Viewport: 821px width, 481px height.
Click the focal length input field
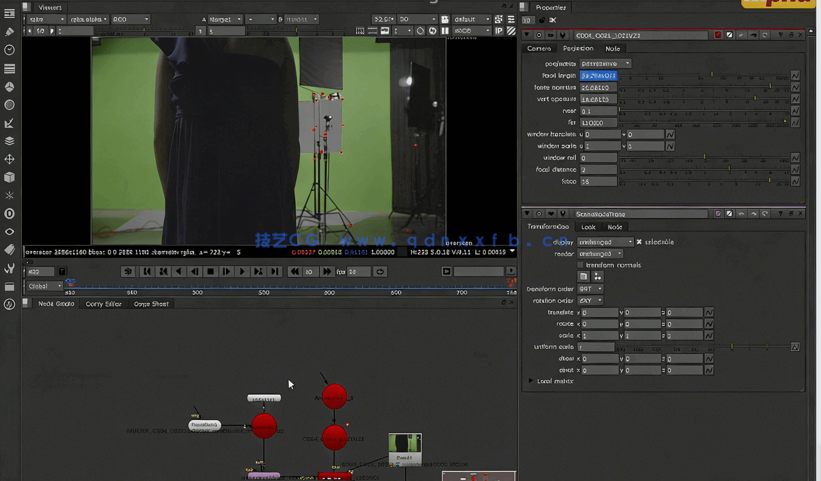[x=599, y=76]
